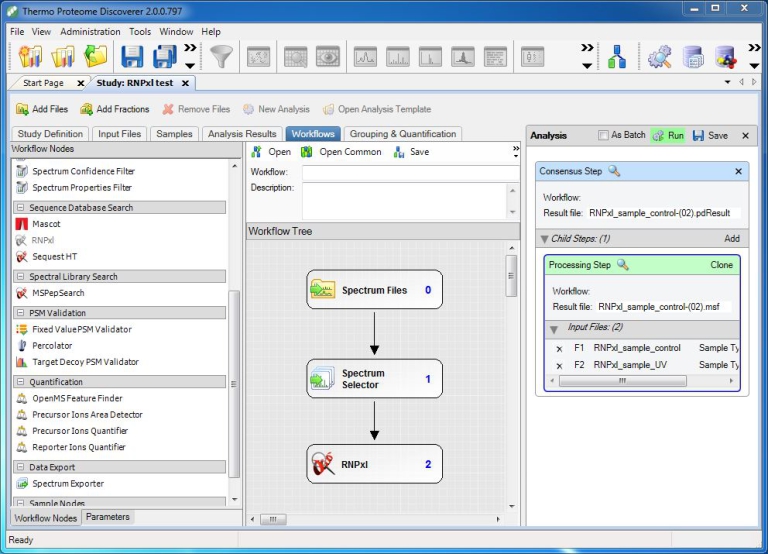Click the funnel filter toolbar icon
The width and height of the screenshot is (768, 554).
tap(221, 58)
